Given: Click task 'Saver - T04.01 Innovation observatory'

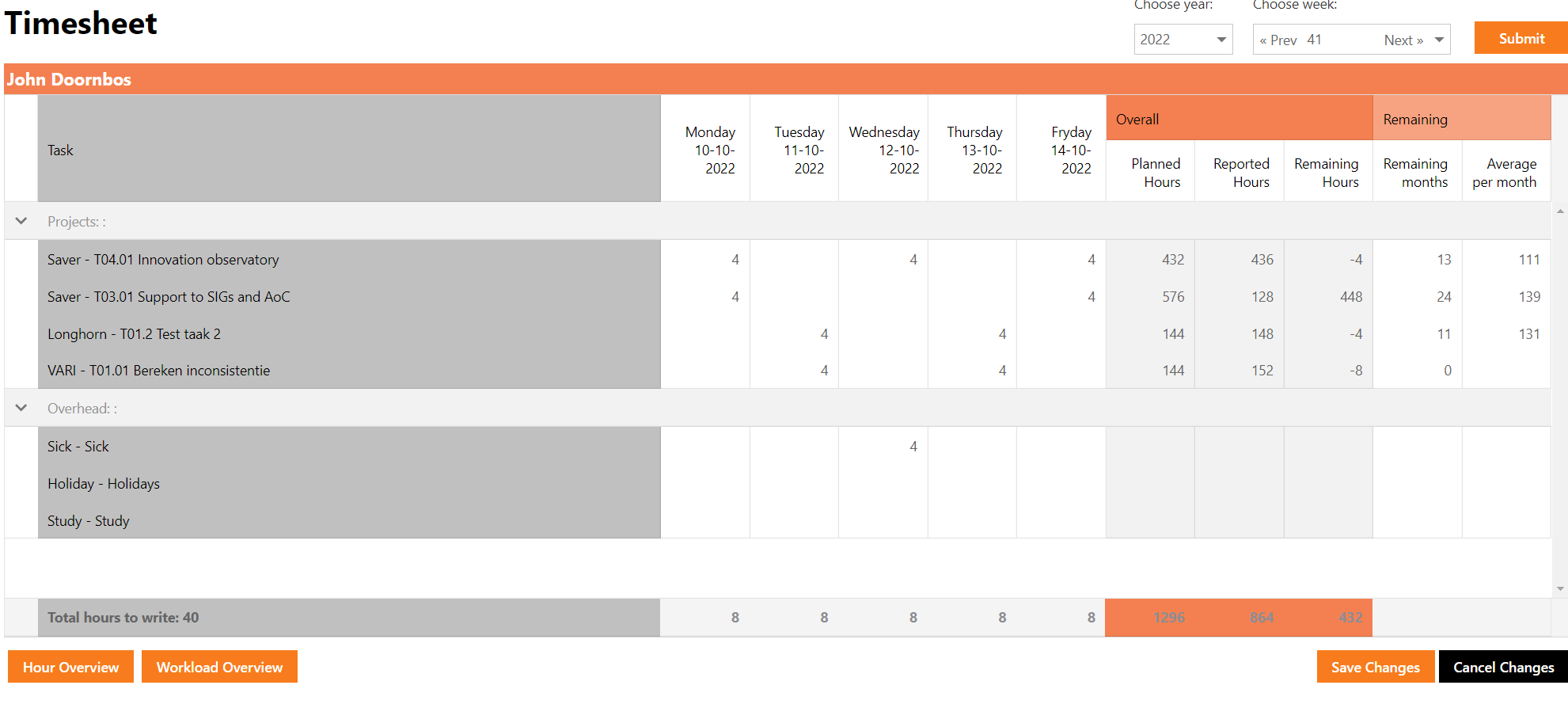Looking at the screenshot, I should (163, 259).
